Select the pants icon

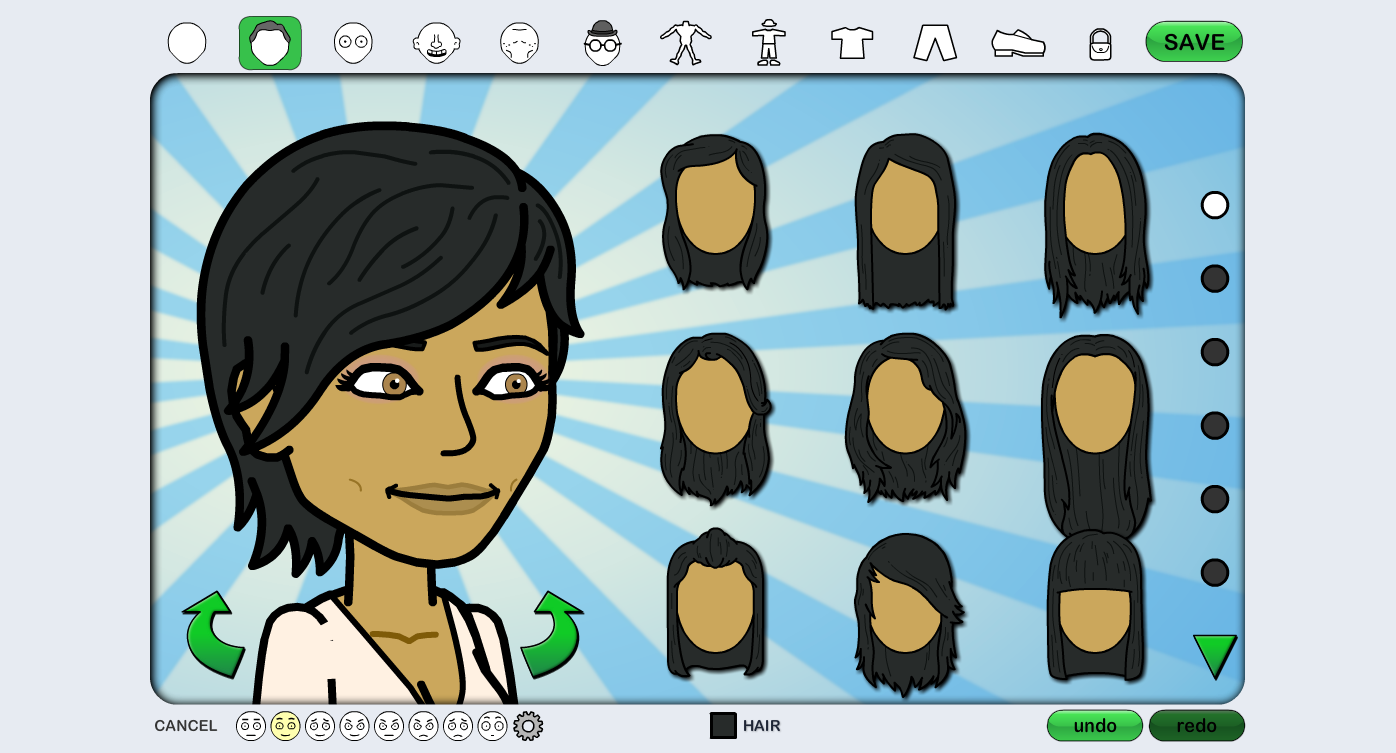click(935, 43)
